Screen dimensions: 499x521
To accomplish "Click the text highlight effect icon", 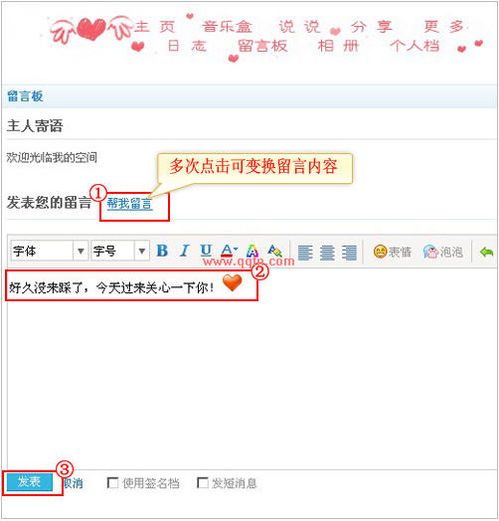I will (x=275, y=251).
